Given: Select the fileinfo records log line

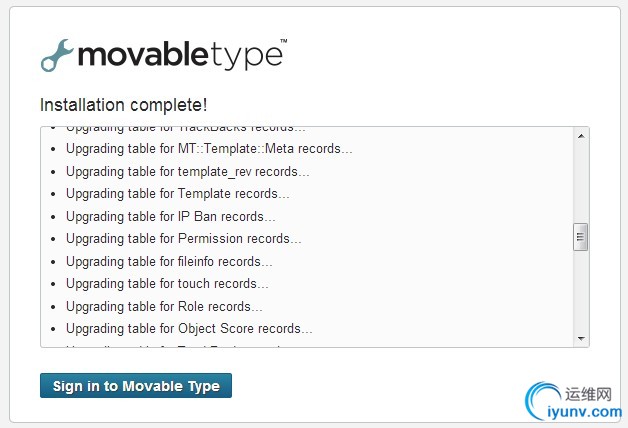Looking at the screenshot, I should point(169,262).
